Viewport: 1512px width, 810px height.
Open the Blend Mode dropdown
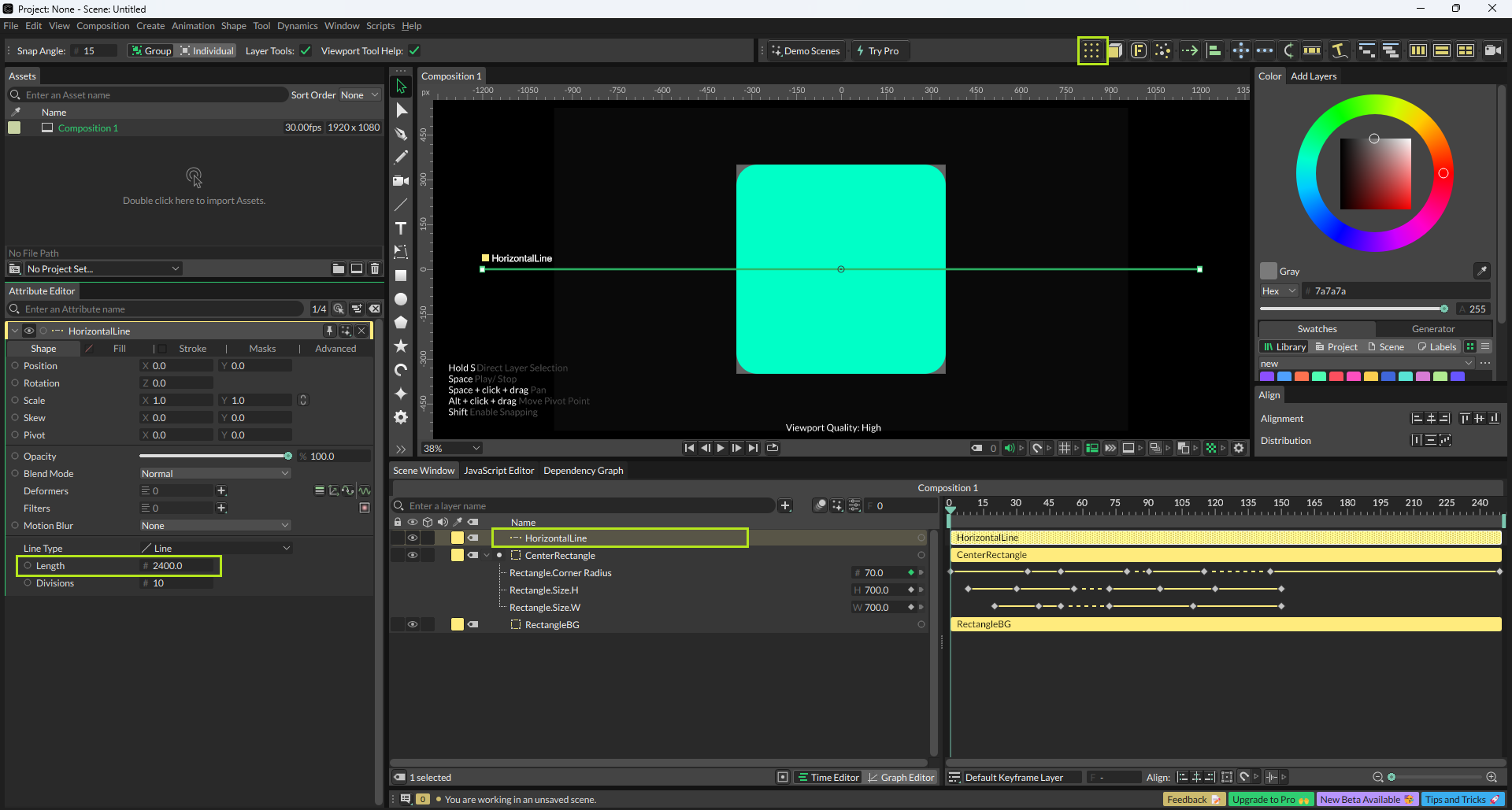click(x=215, y=474)
